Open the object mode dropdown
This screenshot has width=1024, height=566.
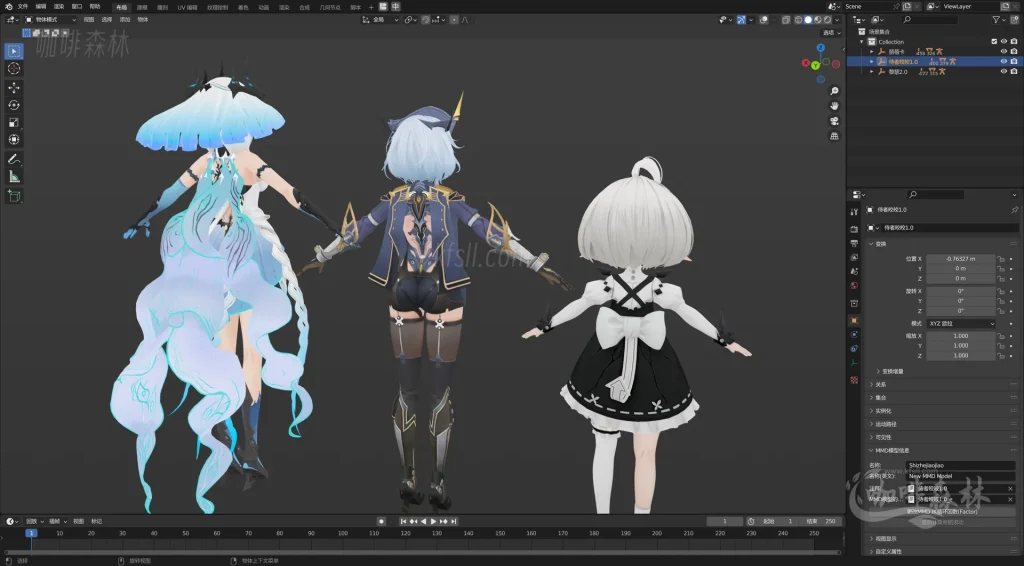coord(50,20)
